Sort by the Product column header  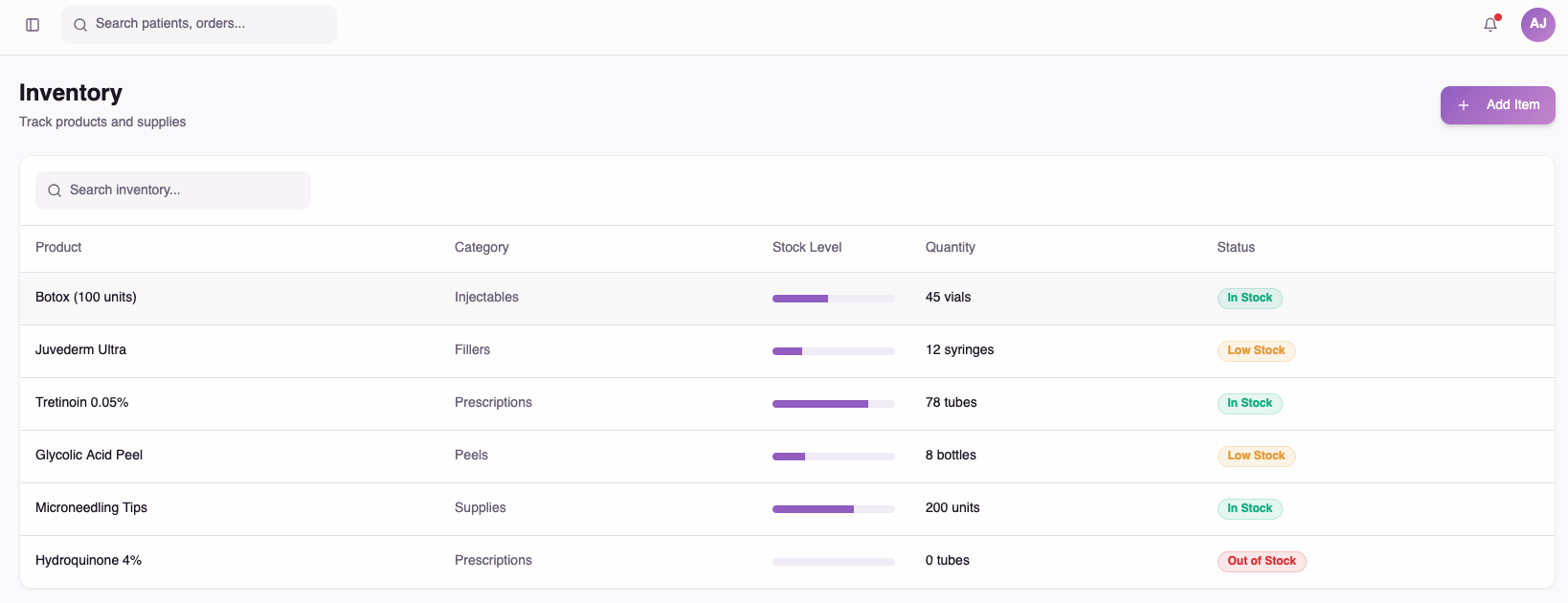click(x=58, y=247)
